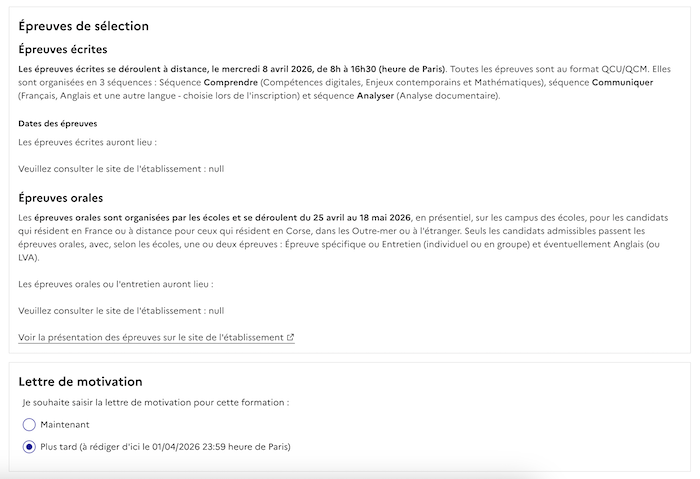Click the 'Les épreuves écrites auront lieu' line
Screen dimensions: 700x479
click(88, 143)
